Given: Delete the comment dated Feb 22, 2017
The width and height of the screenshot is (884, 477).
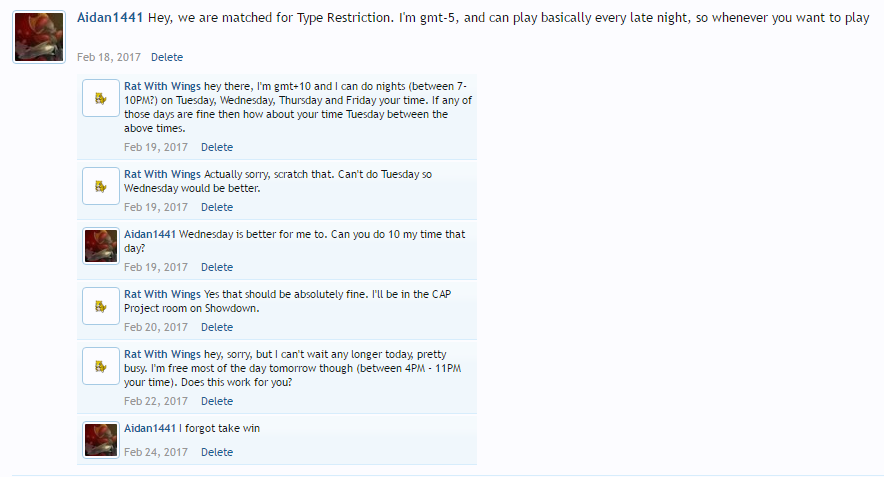Looking at the screenshot, I should [x=217, y=401].
